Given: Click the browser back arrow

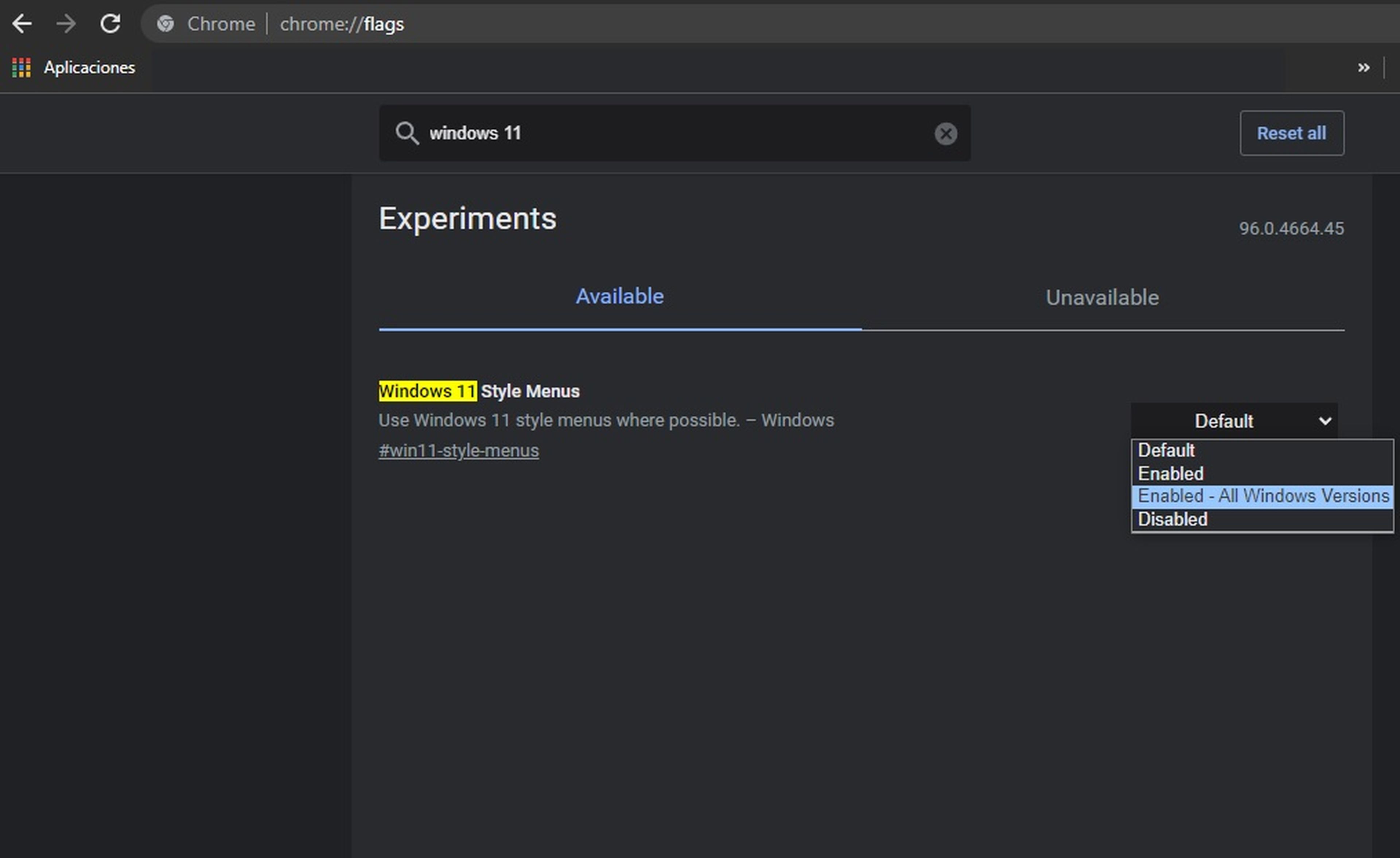Looking at the screenshot, I should click(x=22, y=24).
